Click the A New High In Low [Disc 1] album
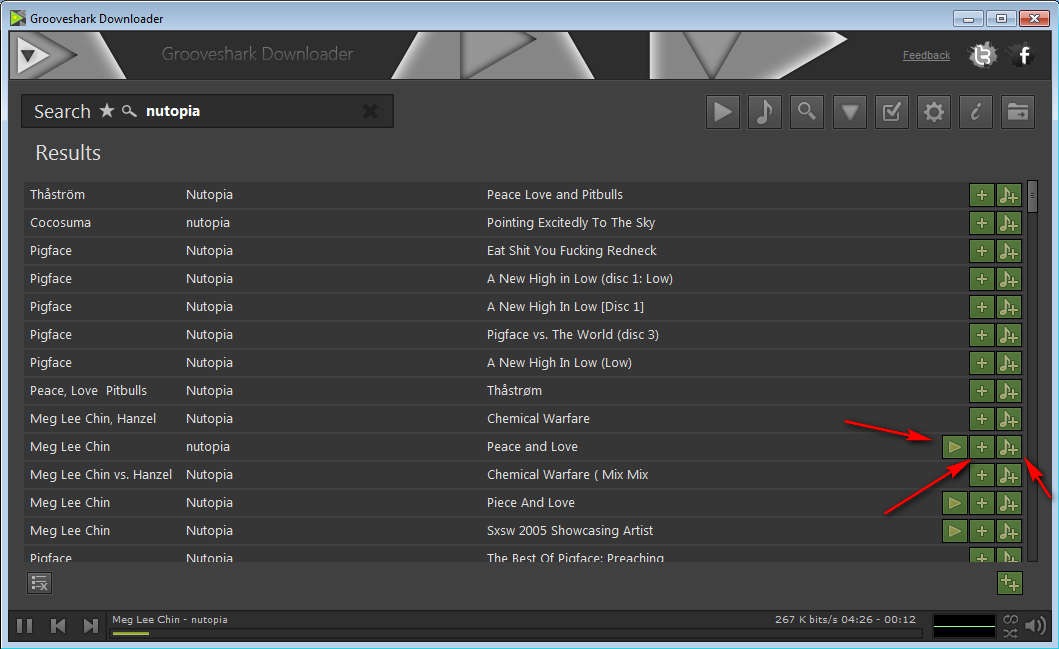 coord(565,307)
